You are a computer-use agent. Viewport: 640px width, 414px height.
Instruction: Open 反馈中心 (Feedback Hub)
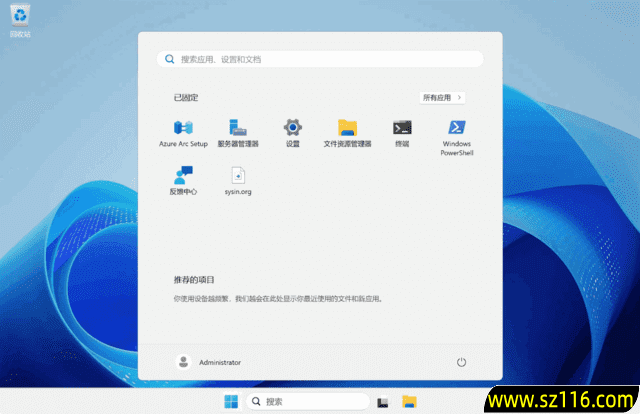click(x=183, y=176)
